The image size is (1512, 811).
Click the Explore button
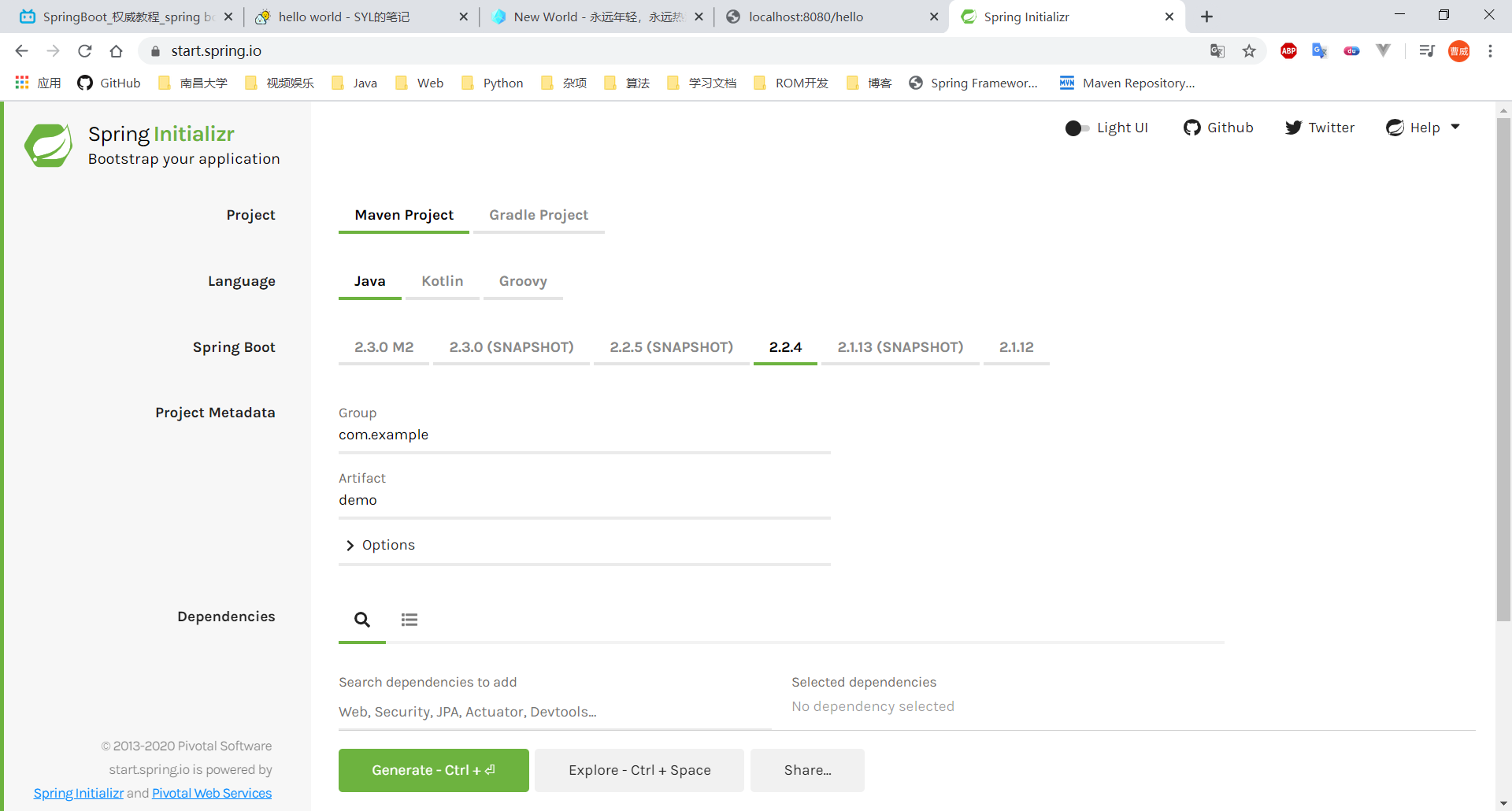tap(639, 770)
